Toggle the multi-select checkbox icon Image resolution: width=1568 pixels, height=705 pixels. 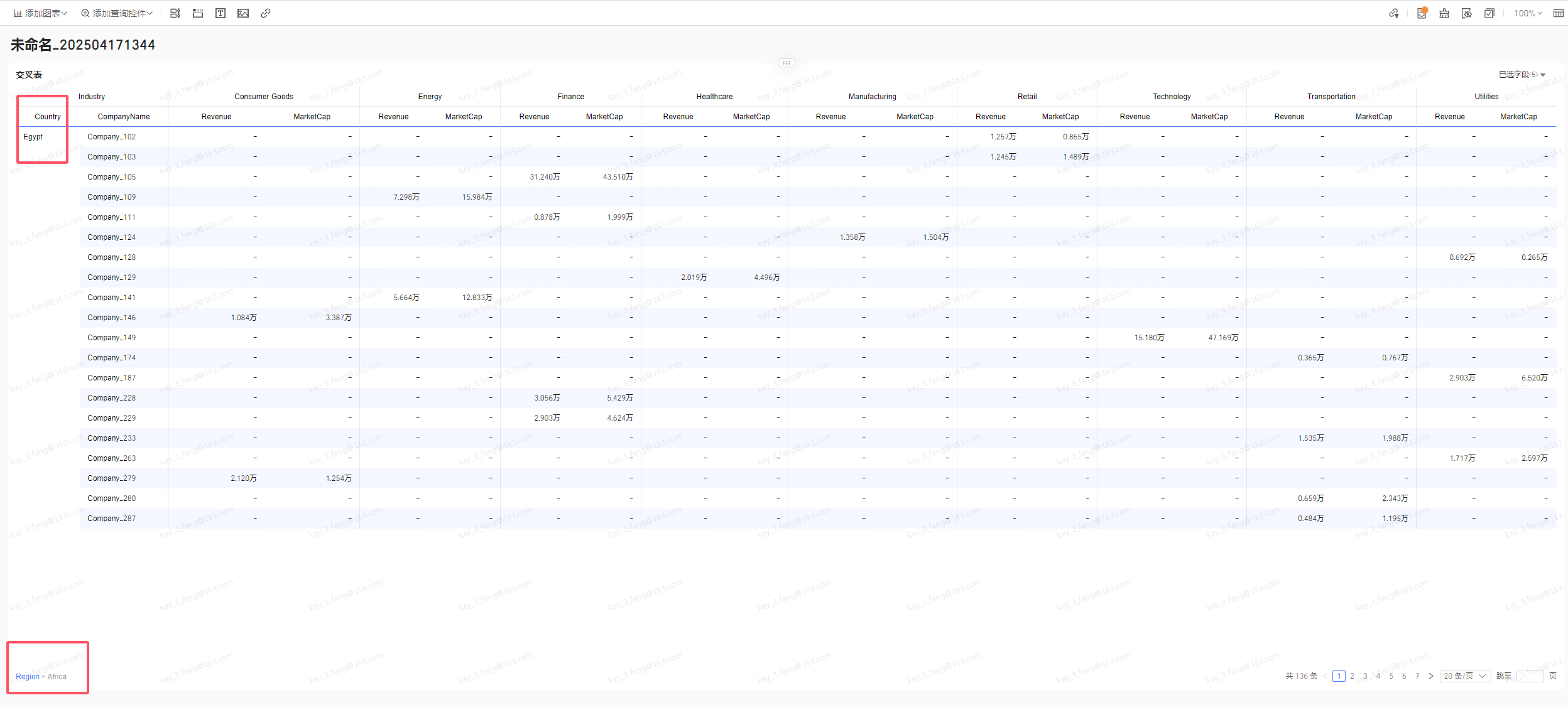(x=1489, y=13)
